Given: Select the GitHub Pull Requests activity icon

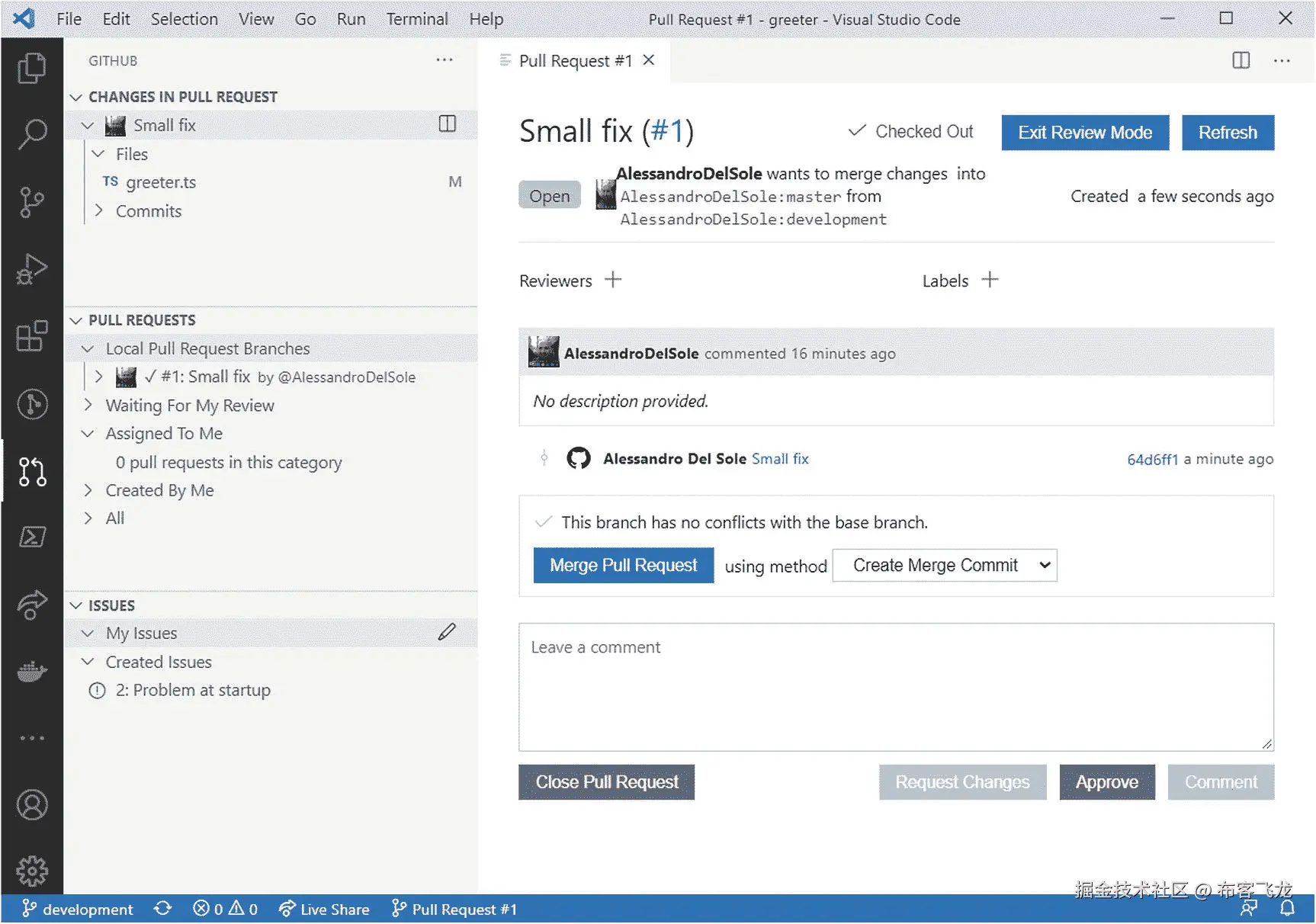Looking at the screenshot, I should point(32,471).
